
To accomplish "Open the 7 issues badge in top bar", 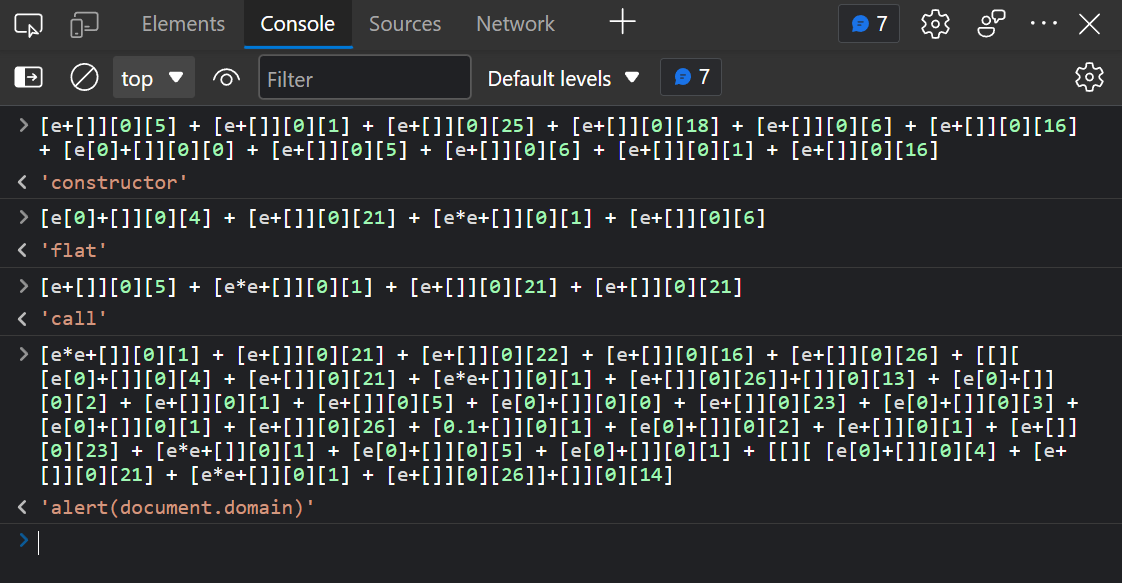I will coord(869,24).
